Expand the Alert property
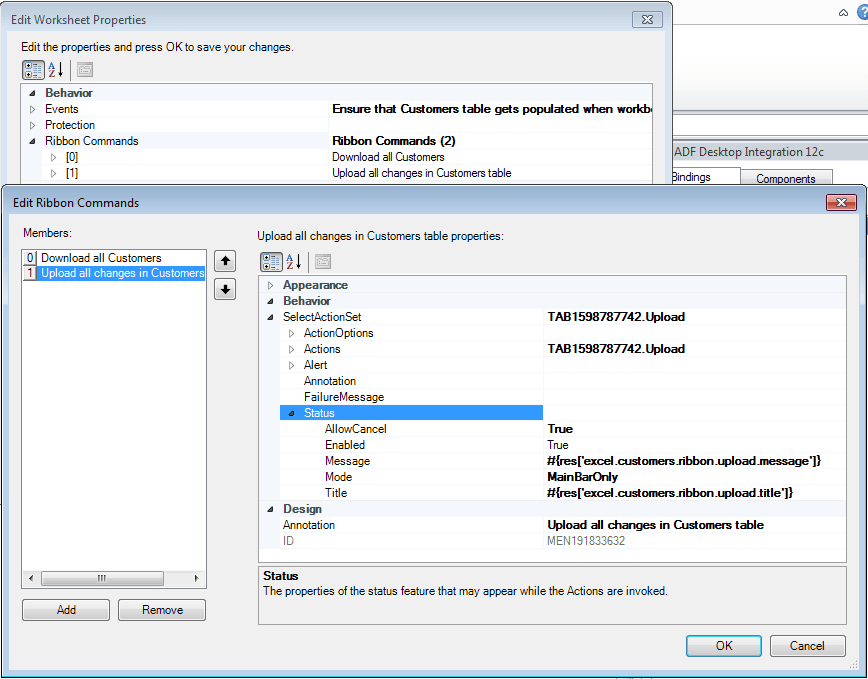This screenshot has height=679, width=868. 292,366
